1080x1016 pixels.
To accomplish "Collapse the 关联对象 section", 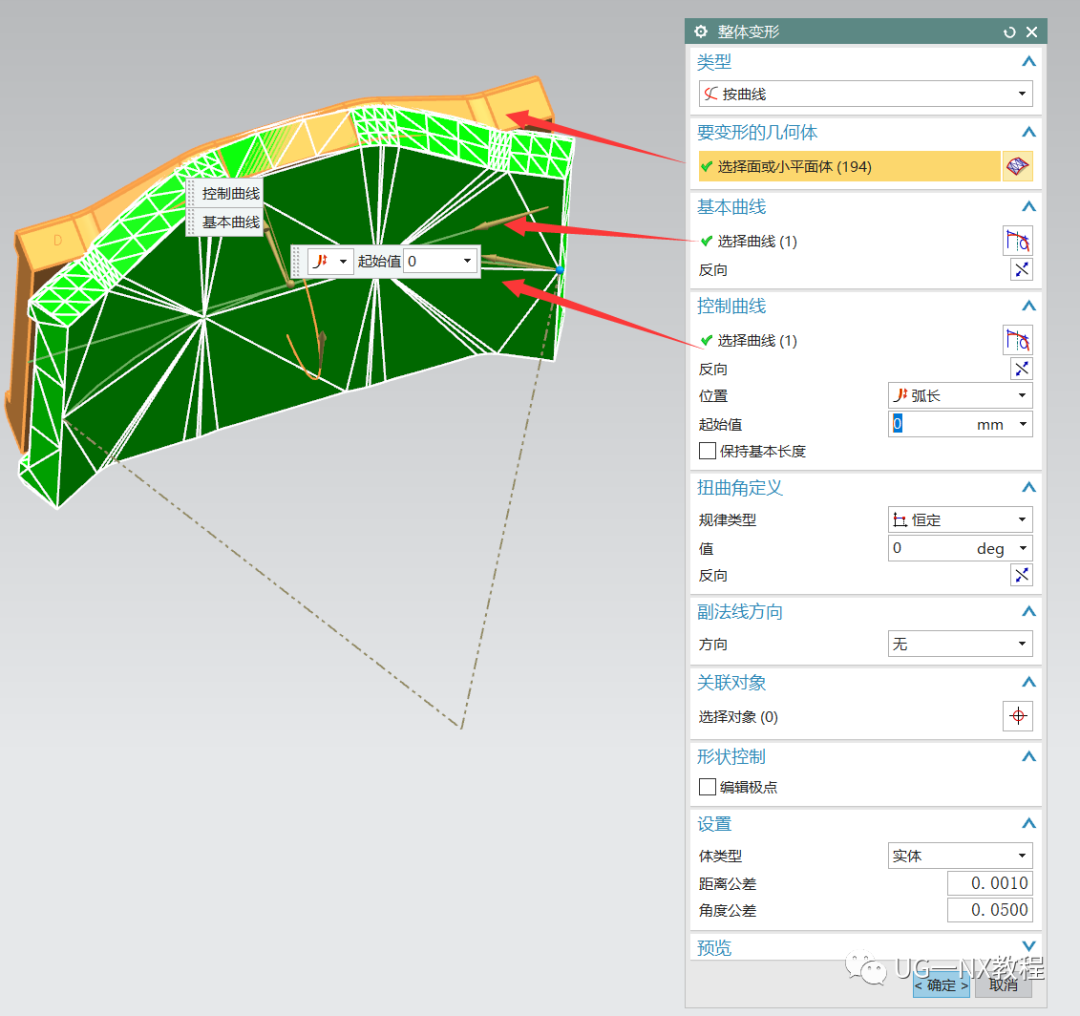I will [1028, 683].
